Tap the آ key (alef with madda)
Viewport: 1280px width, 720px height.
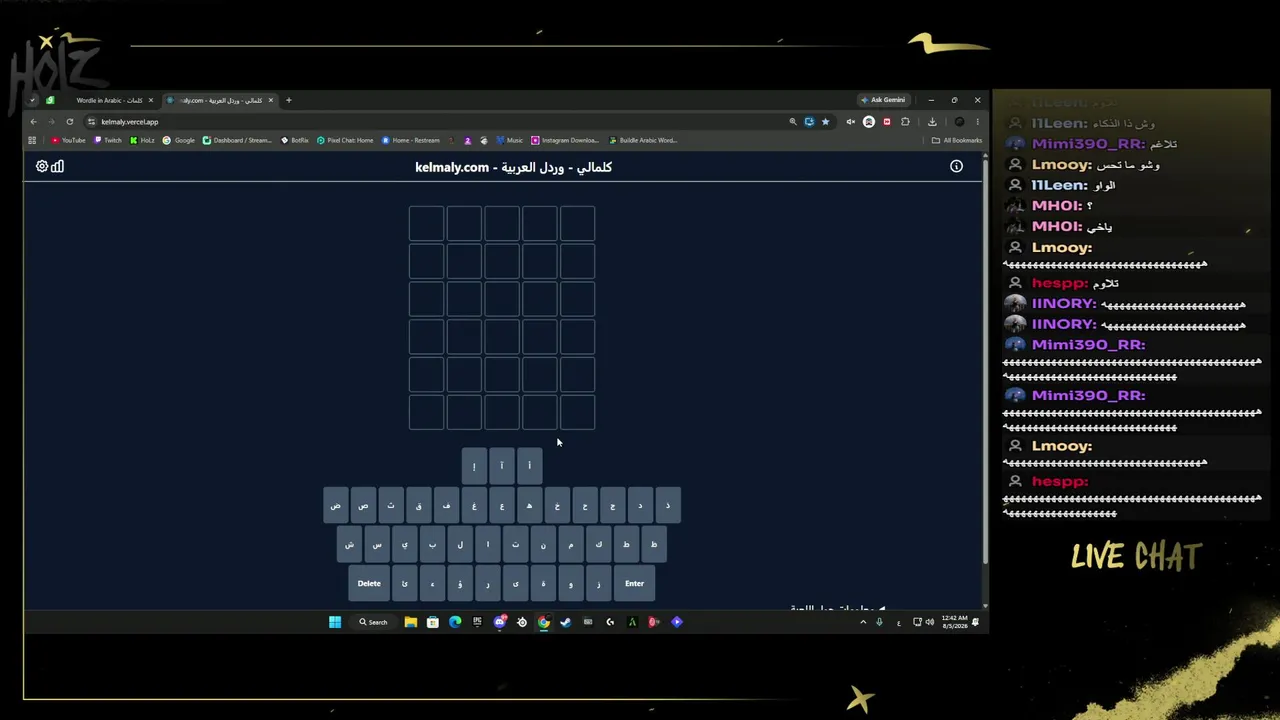[502, 465]
